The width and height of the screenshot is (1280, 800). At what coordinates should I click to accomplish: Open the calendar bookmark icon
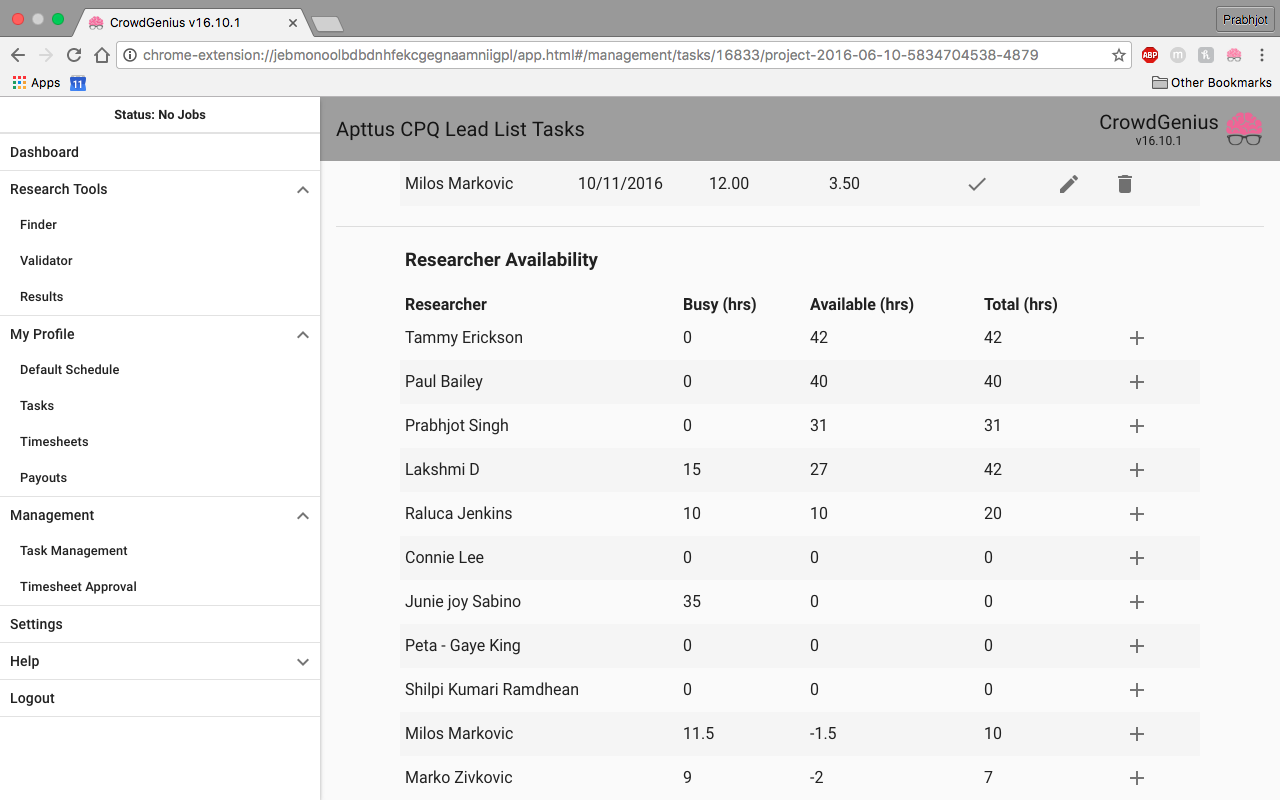point(78,83)
